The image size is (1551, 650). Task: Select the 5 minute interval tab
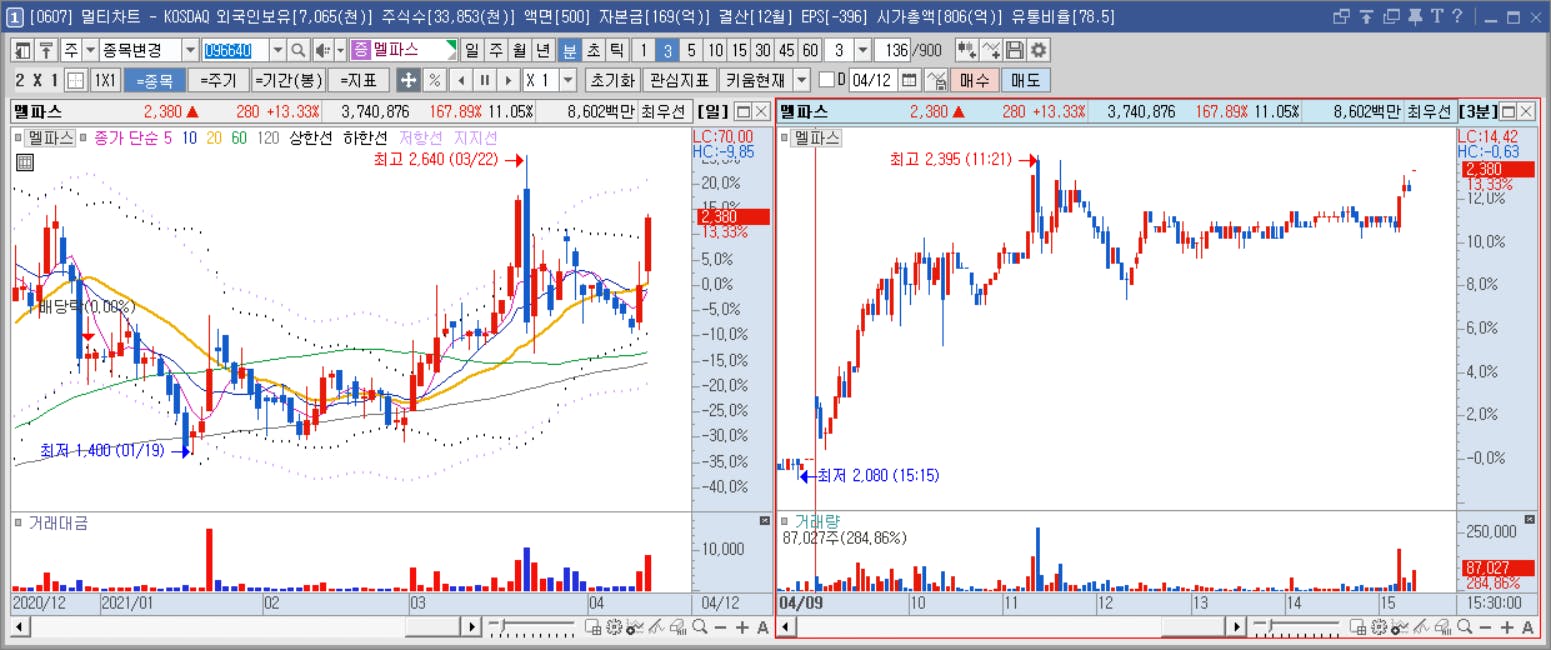(x=691, y=51)
